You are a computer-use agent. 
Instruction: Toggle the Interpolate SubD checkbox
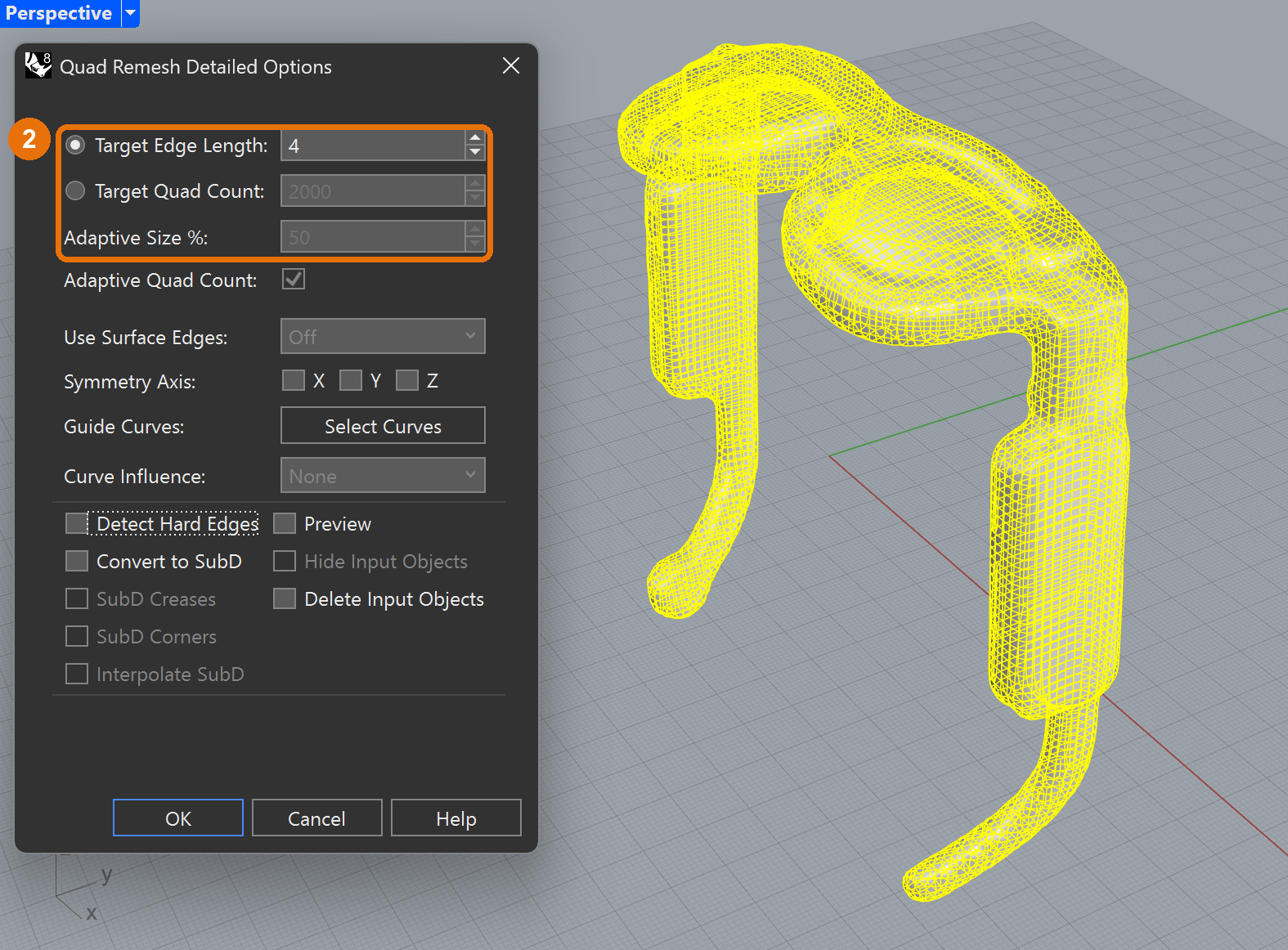tap(76, 674)
